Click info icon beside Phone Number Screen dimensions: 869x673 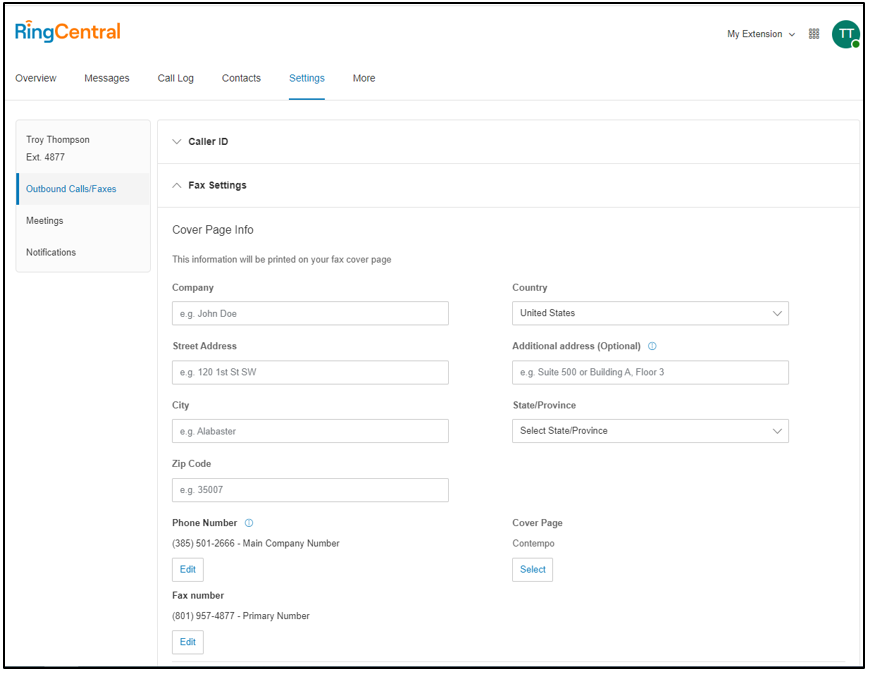tap(249, 523)
